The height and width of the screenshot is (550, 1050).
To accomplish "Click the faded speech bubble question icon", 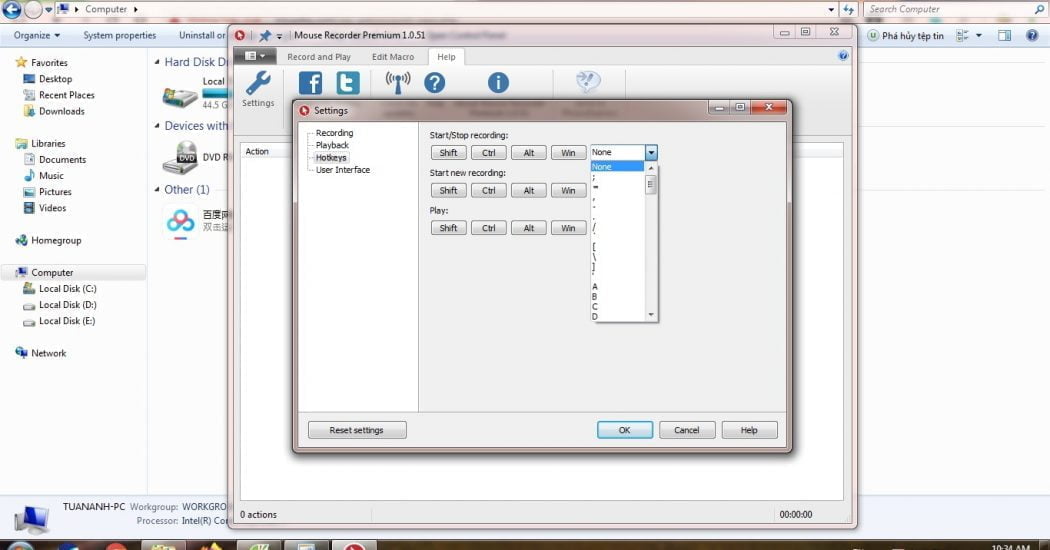I will click(588, 82).
